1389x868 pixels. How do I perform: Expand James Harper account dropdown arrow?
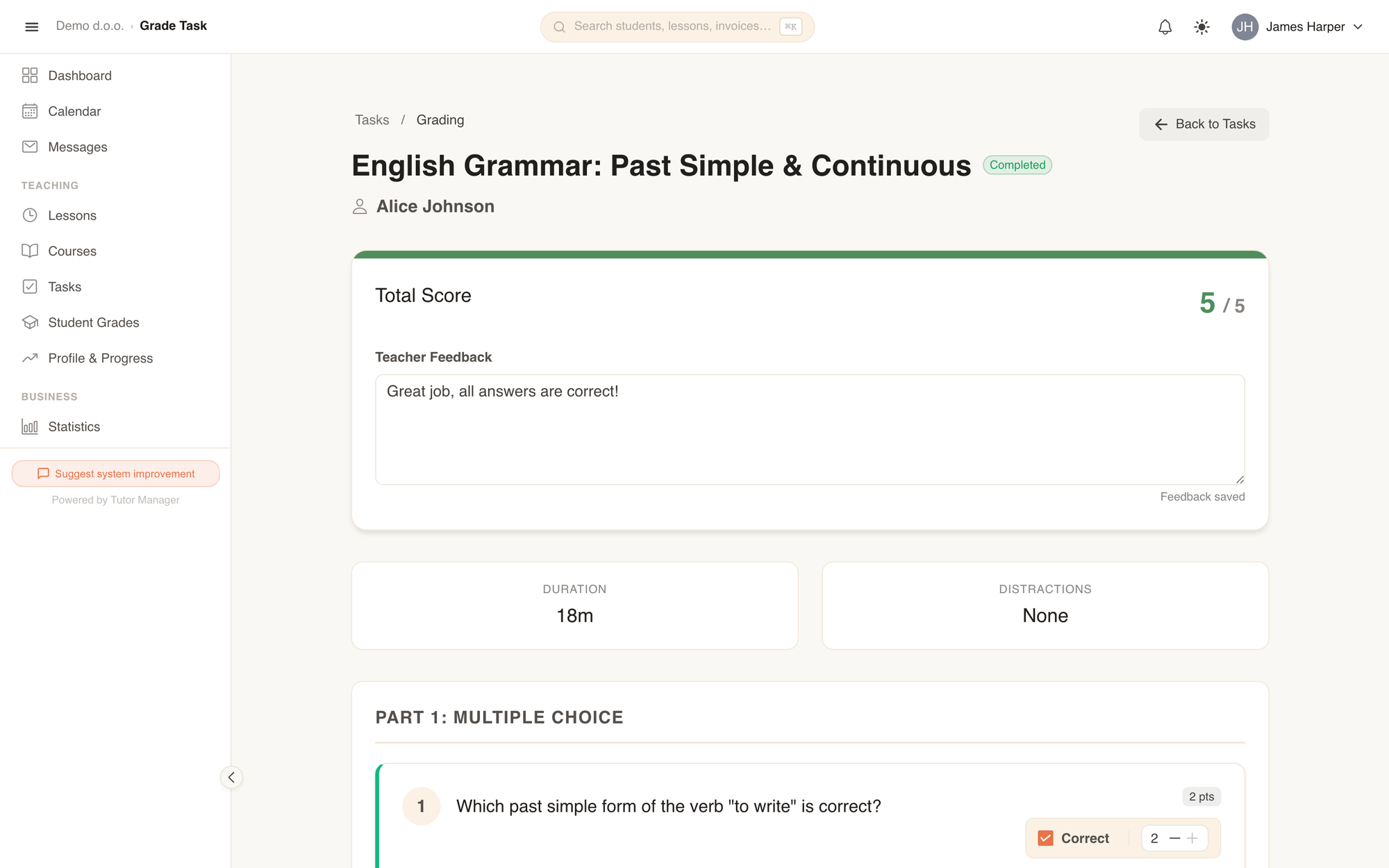point(1358,27)
